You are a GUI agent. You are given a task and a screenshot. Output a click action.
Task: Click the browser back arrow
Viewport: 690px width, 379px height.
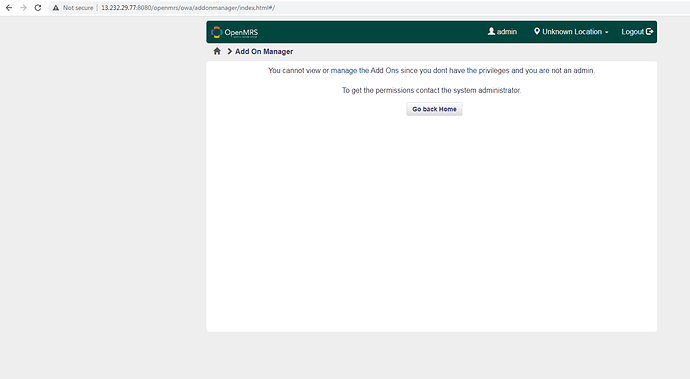point(9,7)
